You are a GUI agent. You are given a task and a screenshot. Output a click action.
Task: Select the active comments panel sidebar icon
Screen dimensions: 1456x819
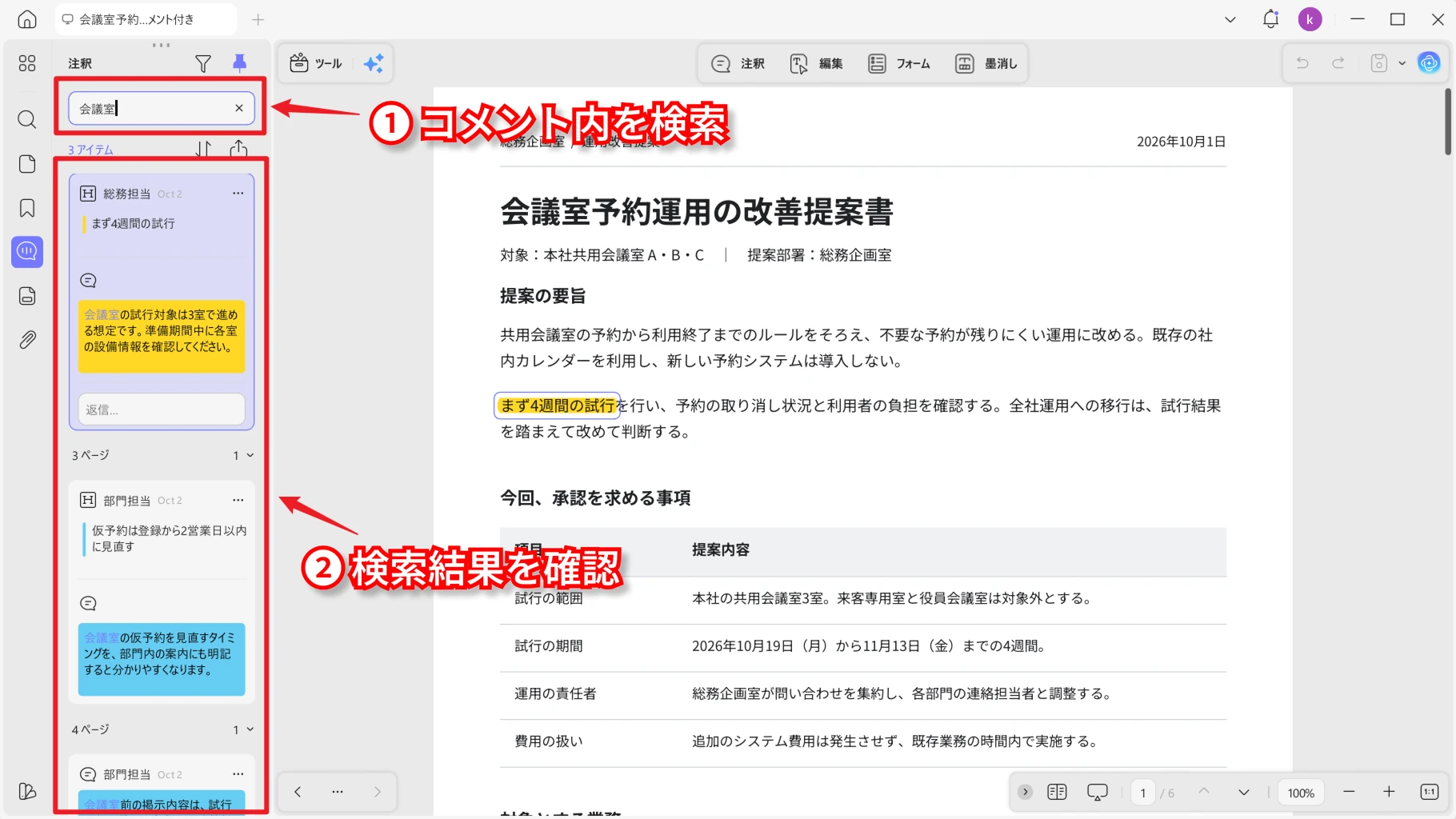(27, 252)
